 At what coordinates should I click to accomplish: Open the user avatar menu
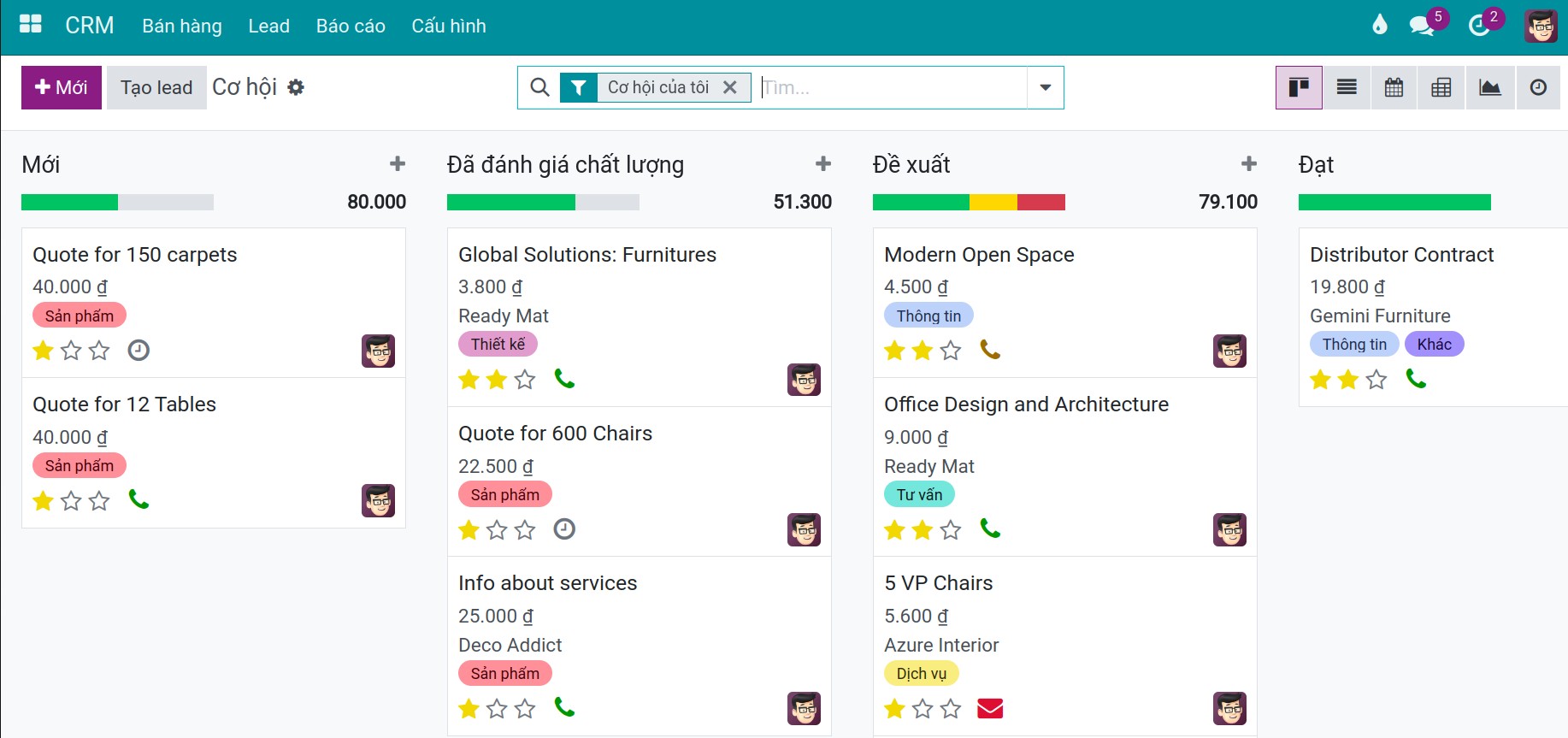pos(1541,27)
